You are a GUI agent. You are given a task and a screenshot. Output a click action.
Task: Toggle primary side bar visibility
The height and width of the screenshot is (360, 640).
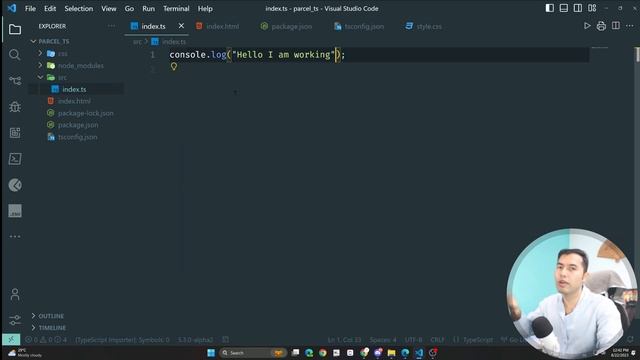(x=550, y=8)
